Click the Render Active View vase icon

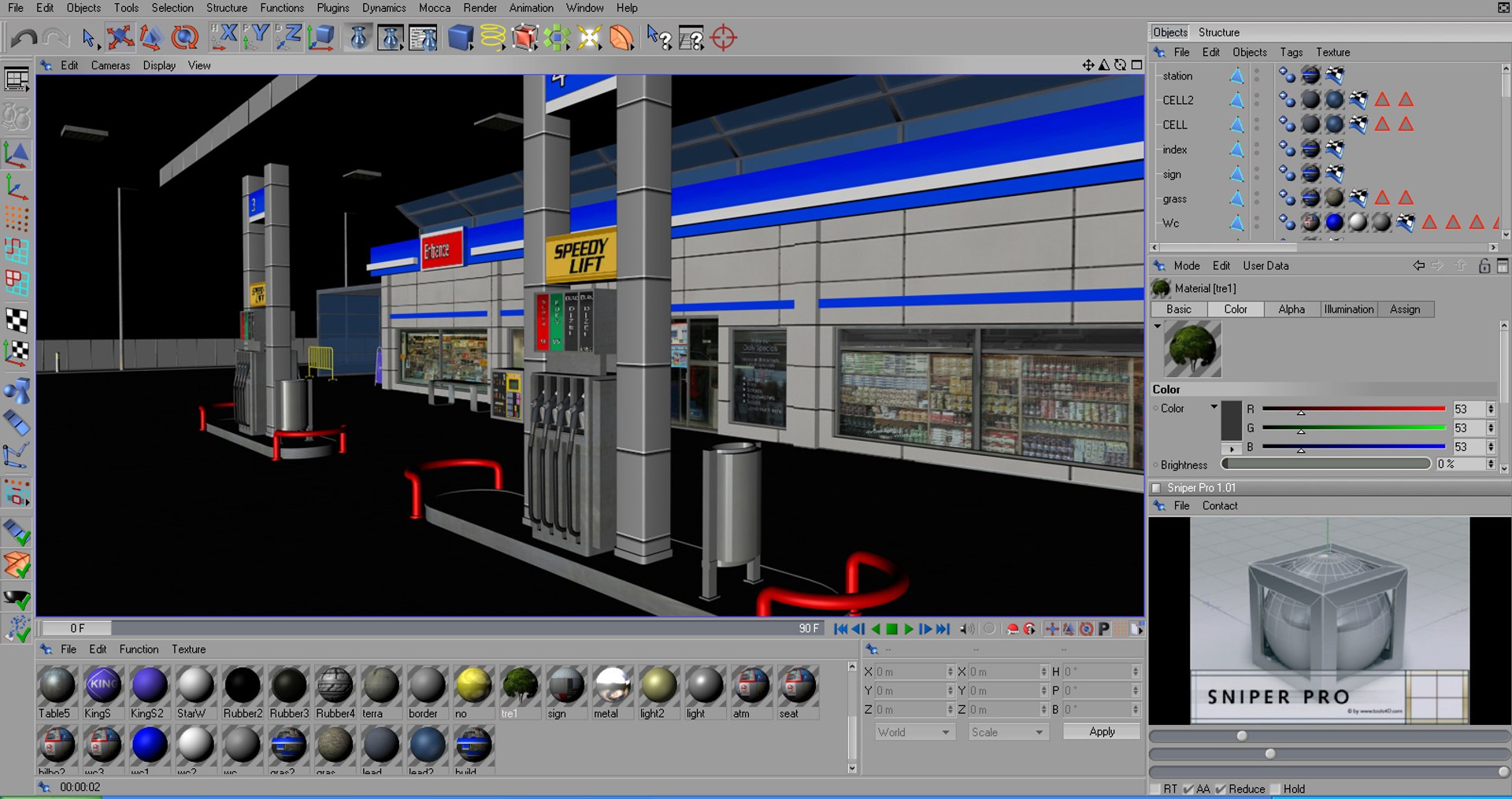click(x=358, y=37)
